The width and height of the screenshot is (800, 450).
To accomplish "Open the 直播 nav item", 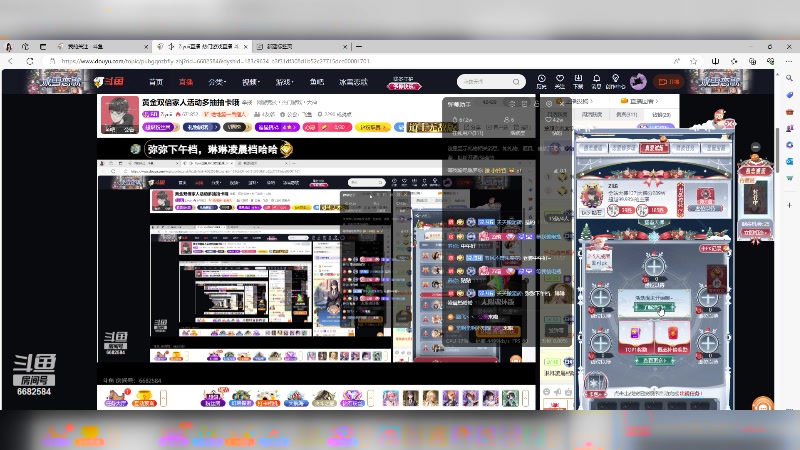I will (x=186, y=82).
